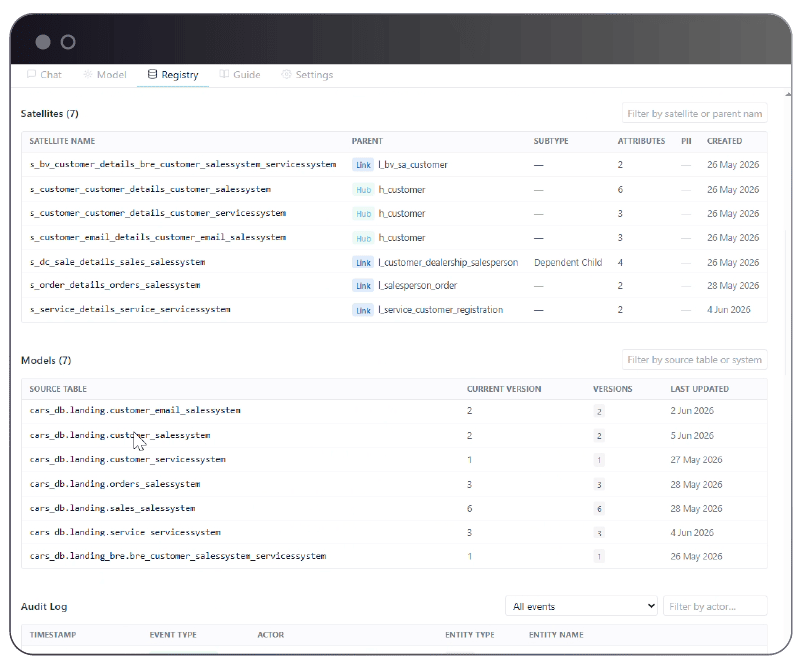This screenshot has height=669, width=801.
Task: Click the Registry database icon
Action: 152,74
